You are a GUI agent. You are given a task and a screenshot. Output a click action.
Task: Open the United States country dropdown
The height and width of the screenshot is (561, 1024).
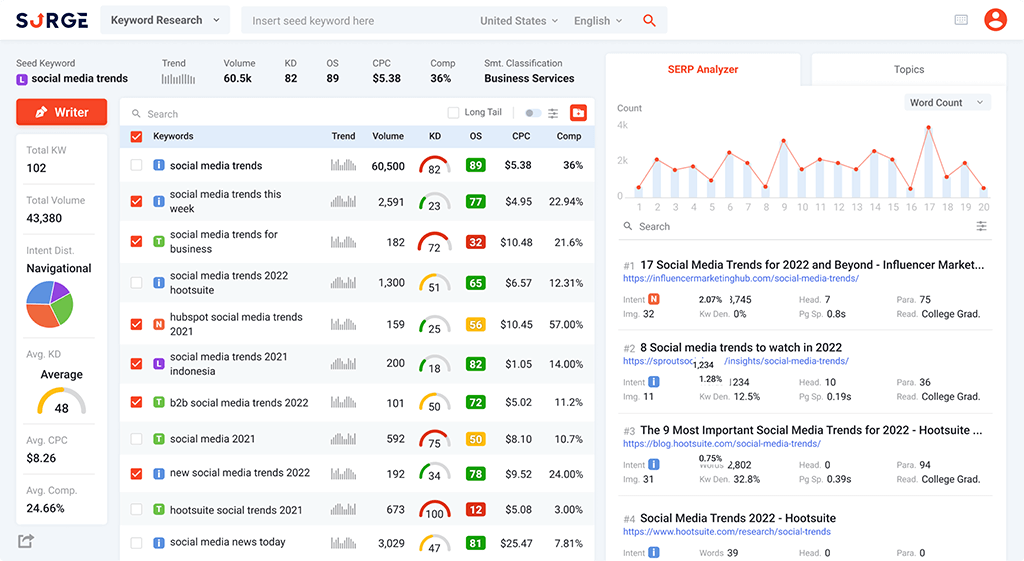click(519, 21)
